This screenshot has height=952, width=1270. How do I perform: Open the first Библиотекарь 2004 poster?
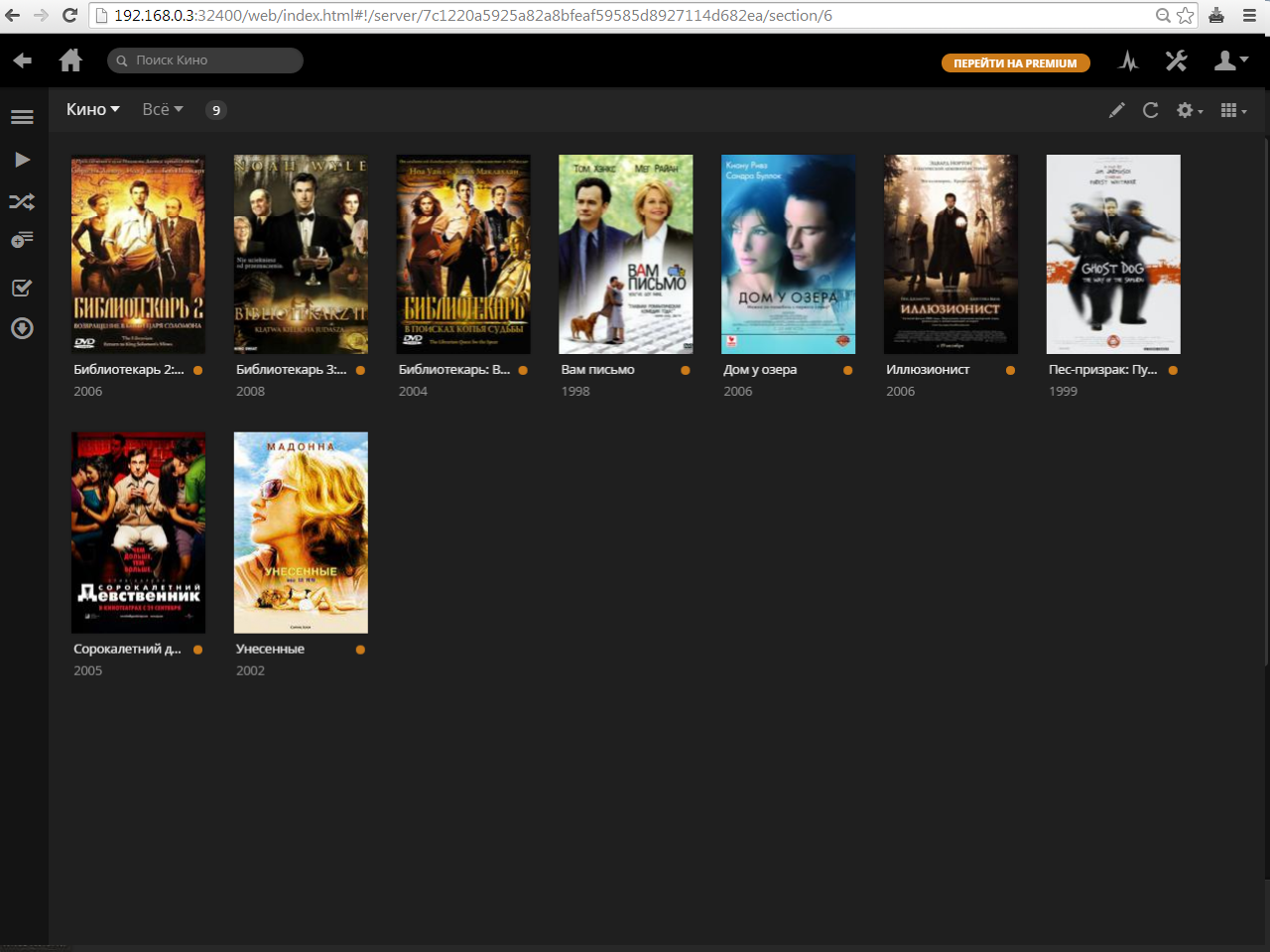[463, 254]
